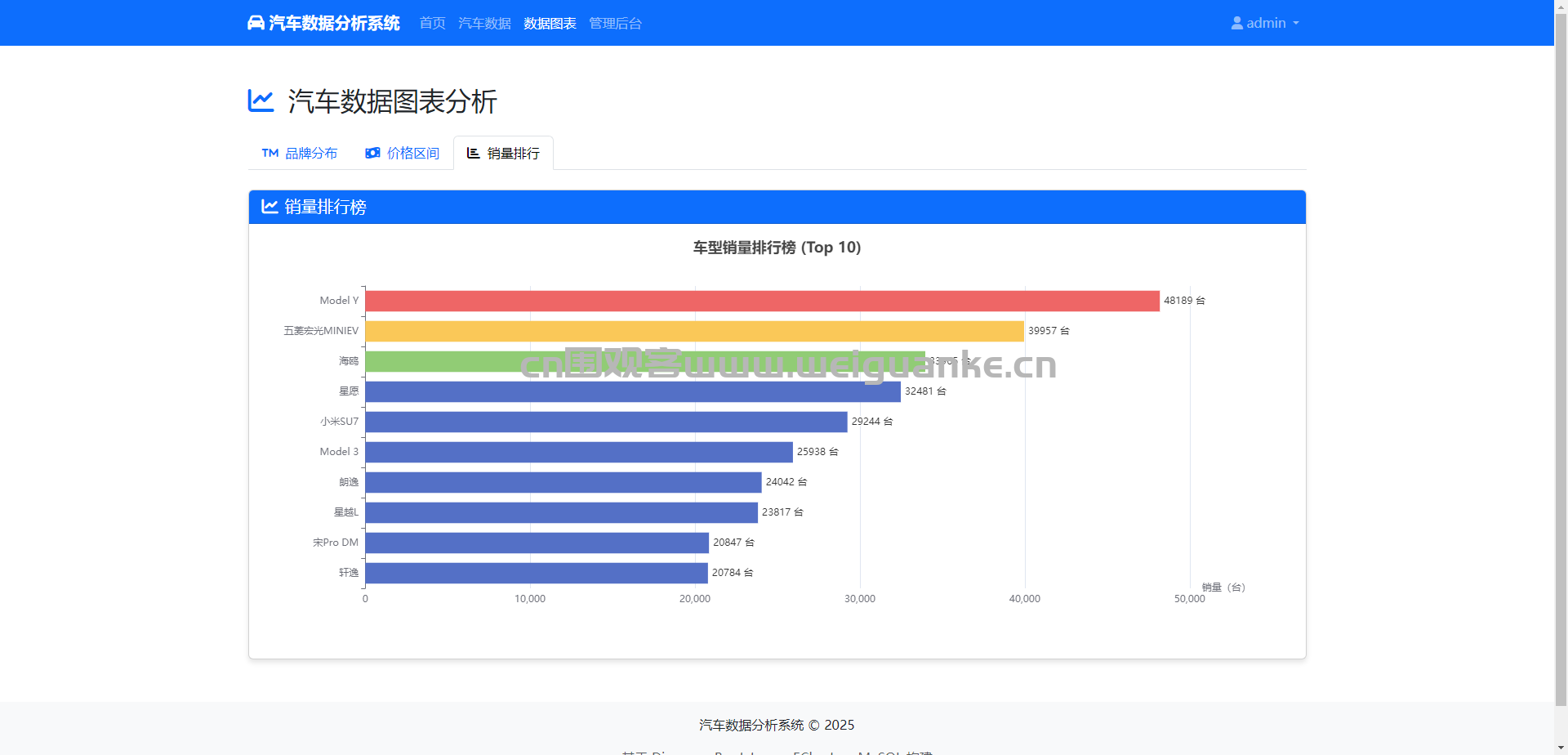Switch to the 价格区间 tab

tap(402, 153)
